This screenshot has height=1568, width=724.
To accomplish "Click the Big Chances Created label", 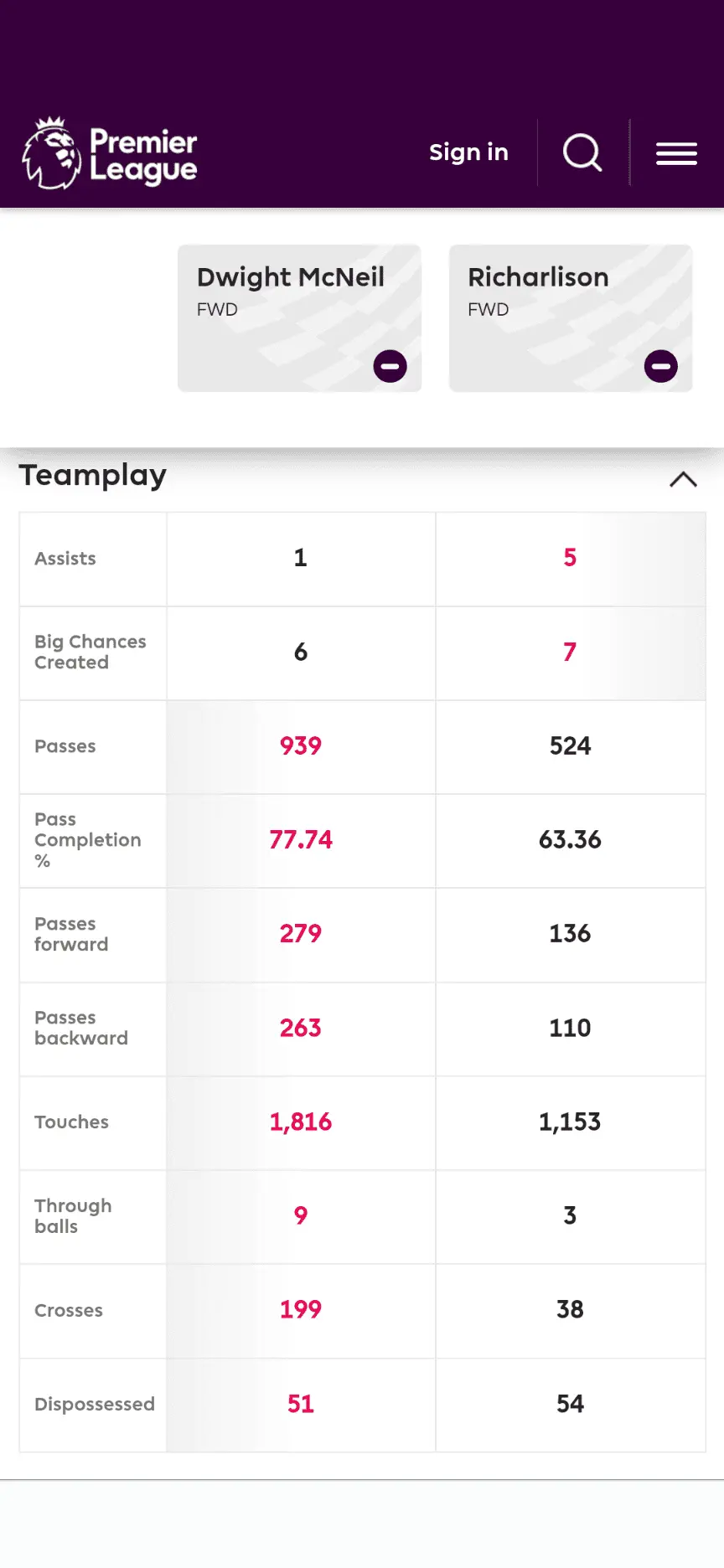I will 90,652.
